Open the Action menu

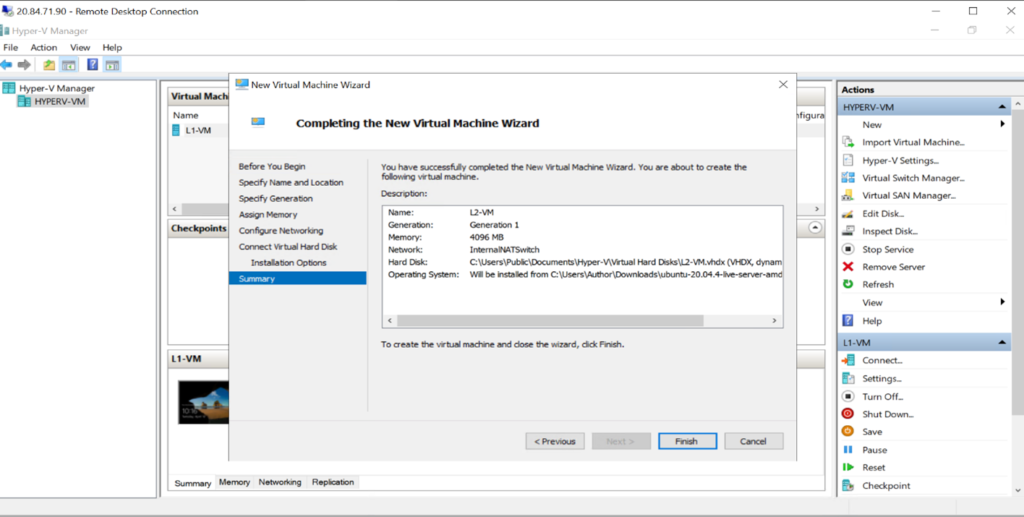click(x=44, y=48)
